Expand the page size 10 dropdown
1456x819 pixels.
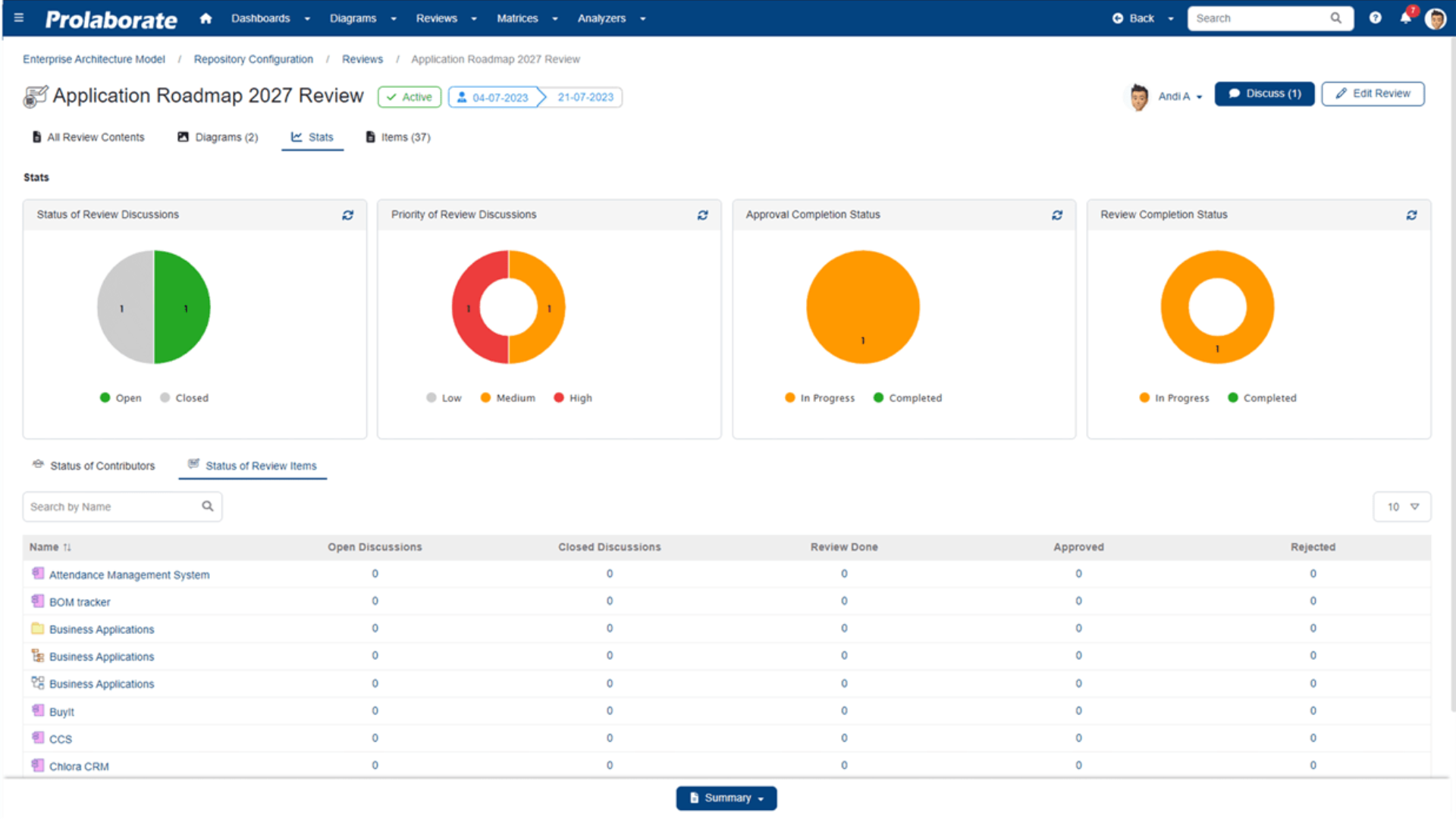(x=1401, y=506)
